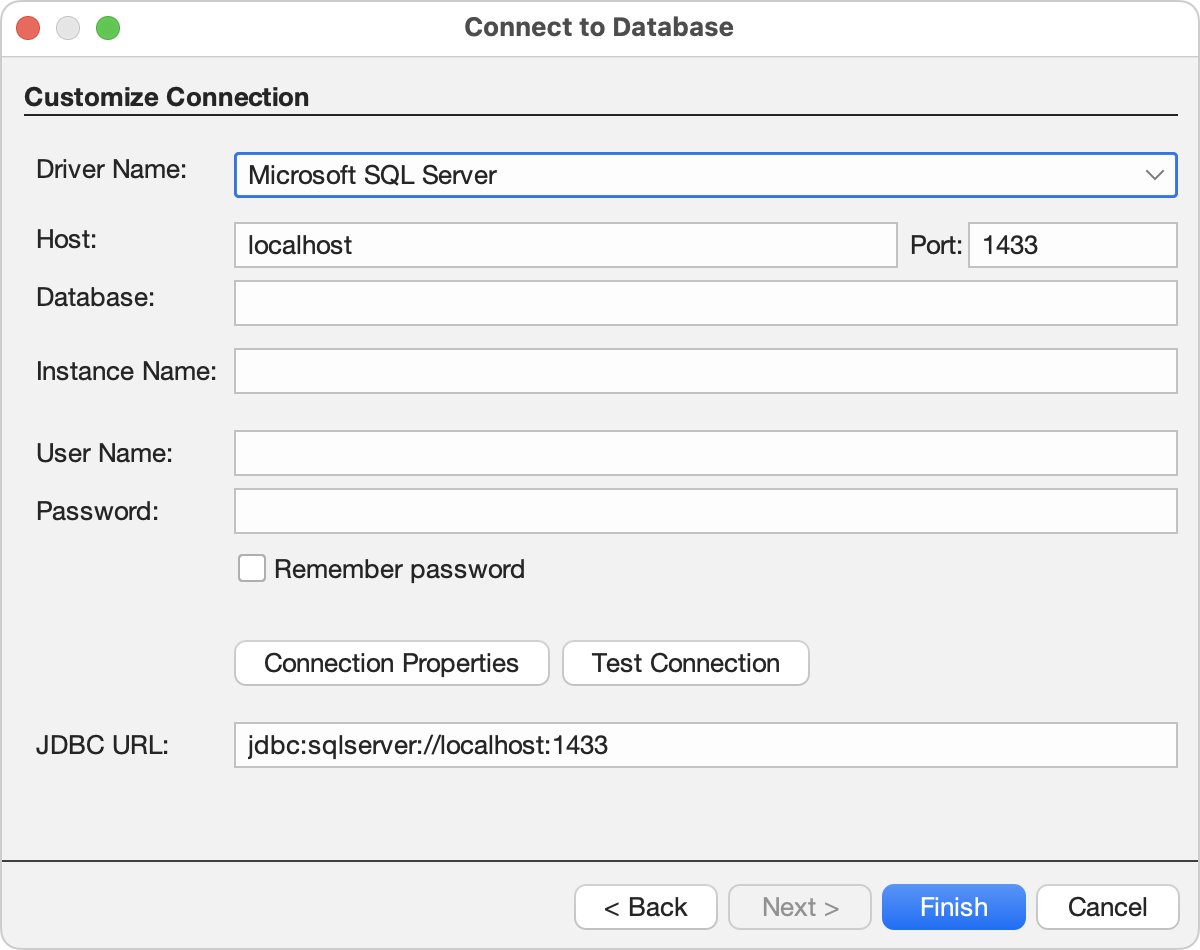Click Finish to create the connection
Image resolution: width=1200 pixels, height=950 pixels.
point(953,907)
